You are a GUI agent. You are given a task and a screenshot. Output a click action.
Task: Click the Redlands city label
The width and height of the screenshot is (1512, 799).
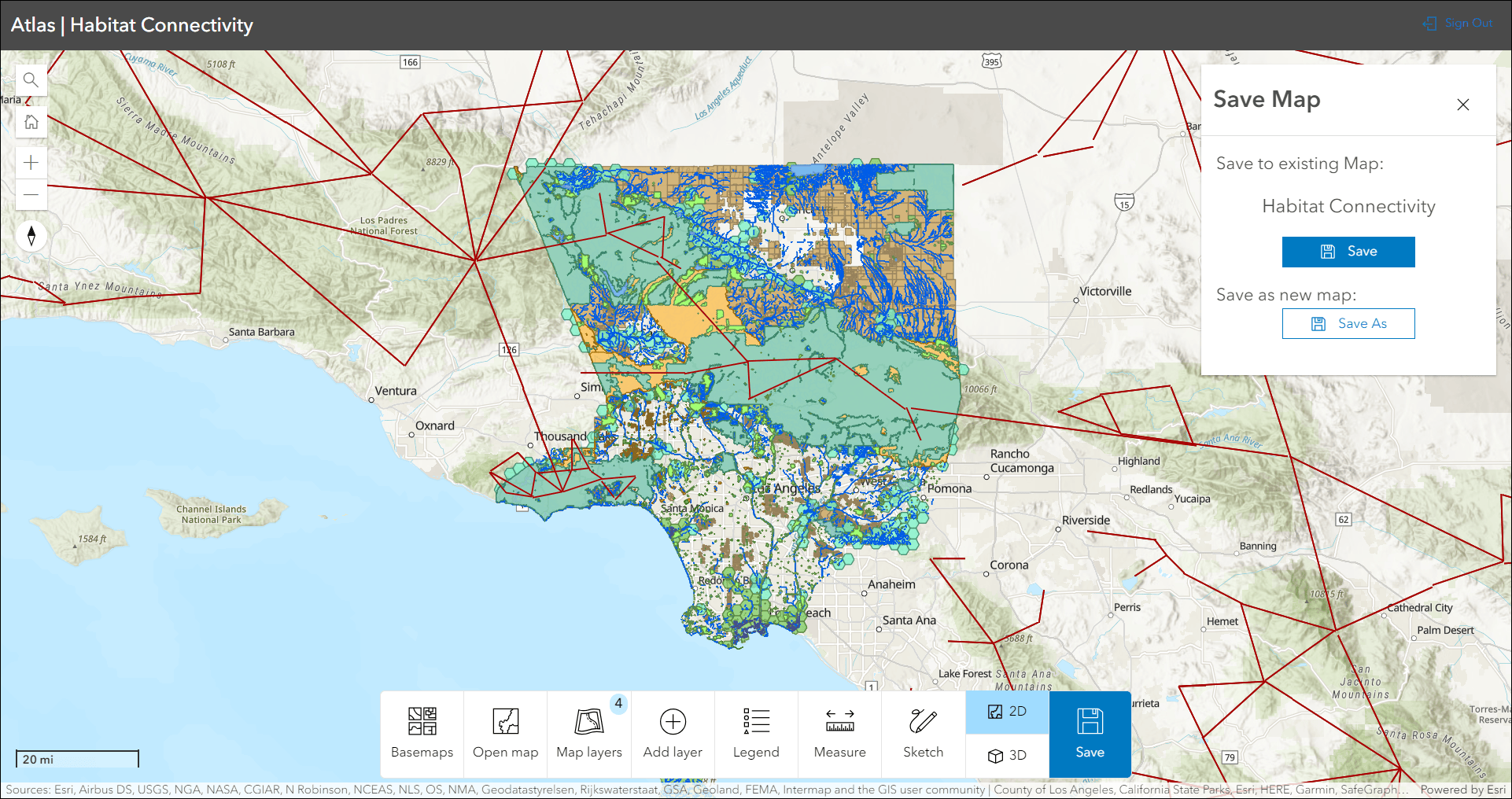(1151, 489)
